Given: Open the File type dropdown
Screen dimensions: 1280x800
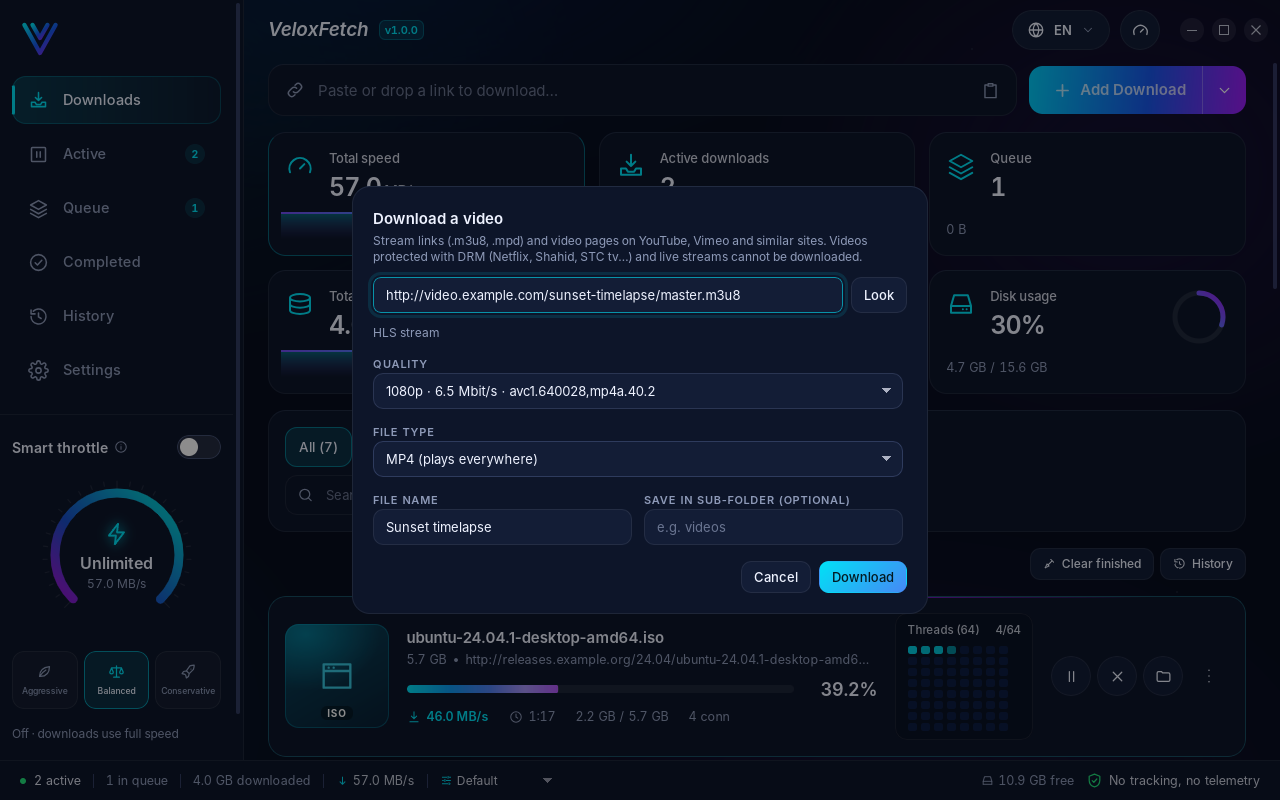Looking at the screenshot, I should pyautogui.click(x=638, y=459).
